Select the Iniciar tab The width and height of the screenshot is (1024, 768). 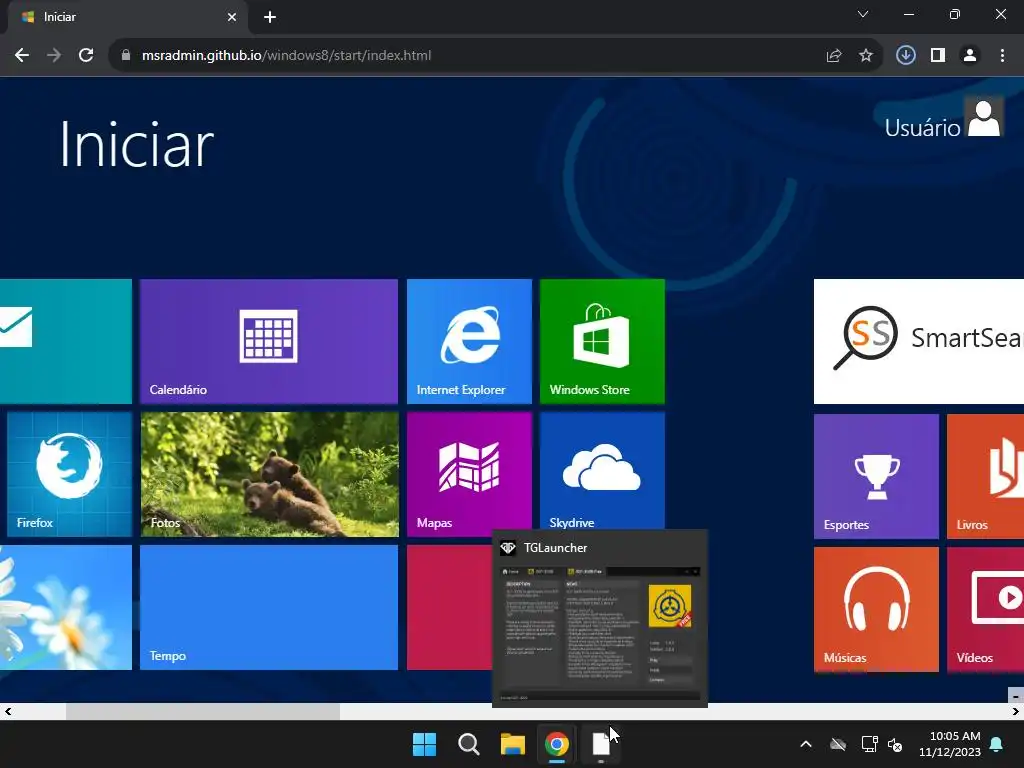point(127,17)
